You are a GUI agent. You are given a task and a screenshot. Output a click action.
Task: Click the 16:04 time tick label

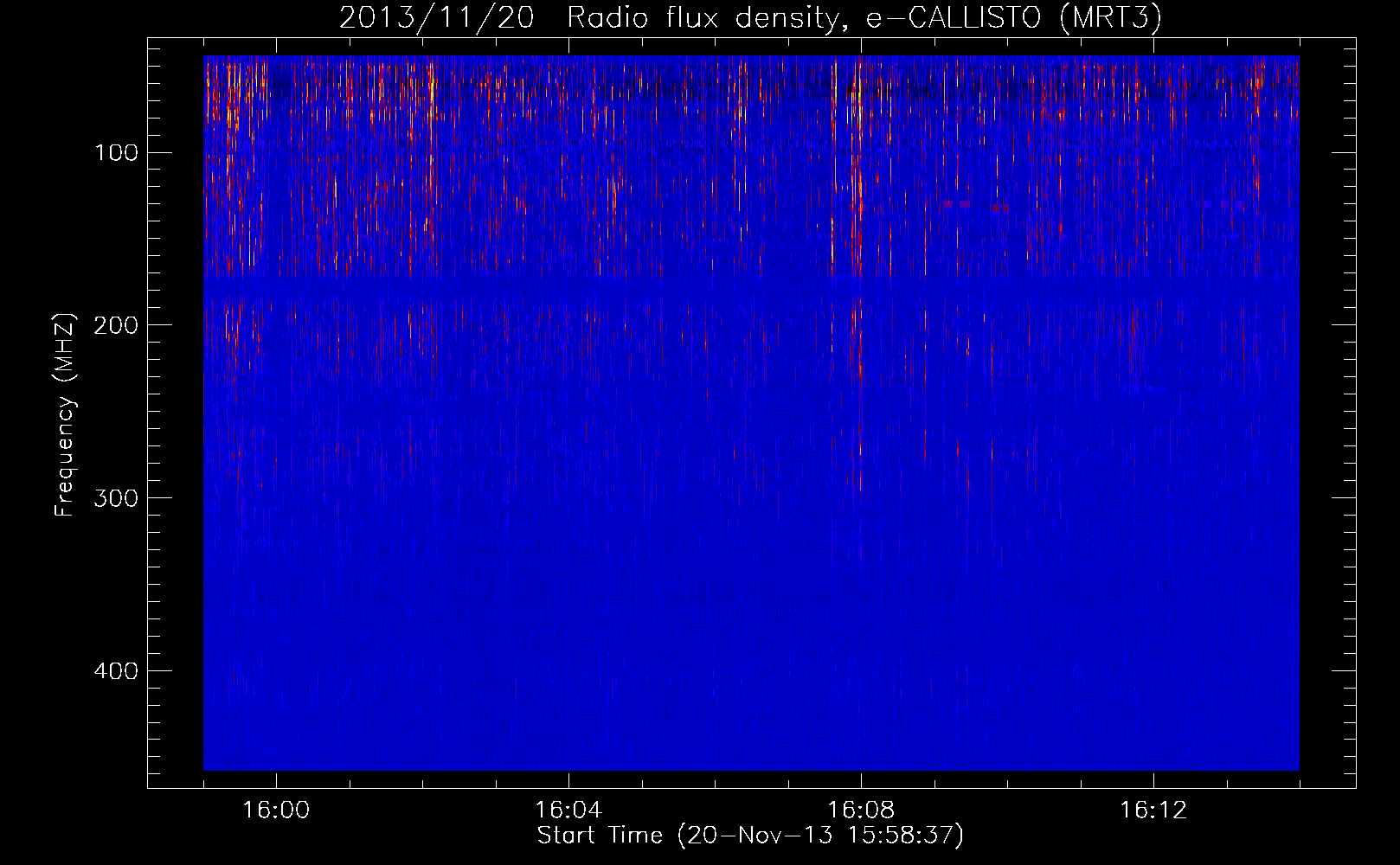(568, 811)
